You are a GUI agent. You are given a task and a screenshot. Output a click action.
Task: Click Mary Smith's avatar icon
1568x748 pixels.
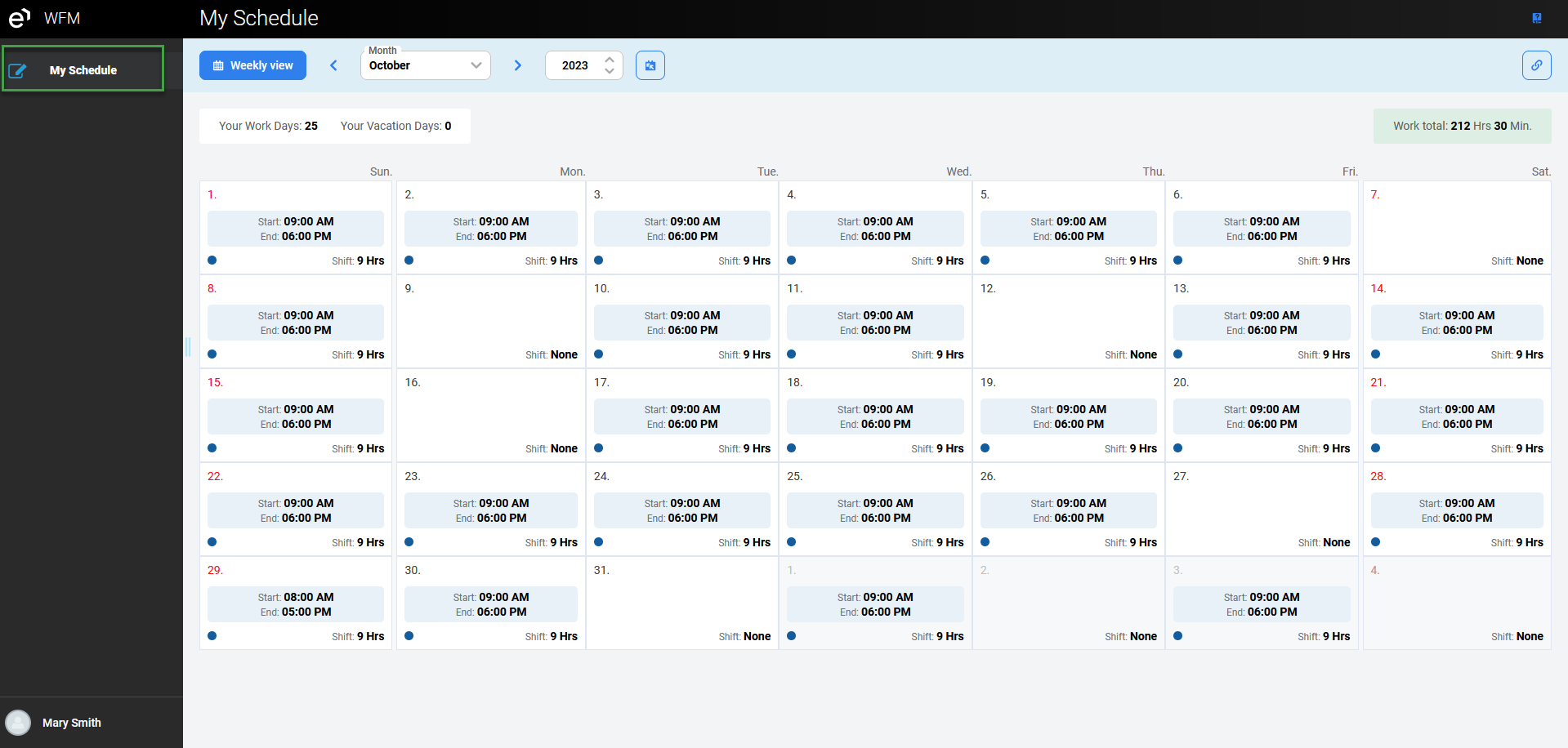pyautogui.click(x=18, y=723)
